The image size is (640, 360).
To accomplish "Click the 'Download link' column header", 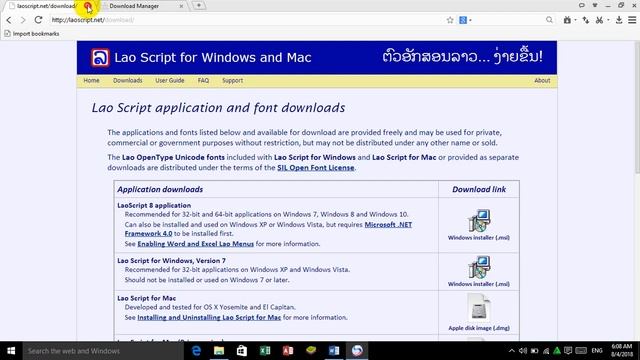I will coord(479,189).
